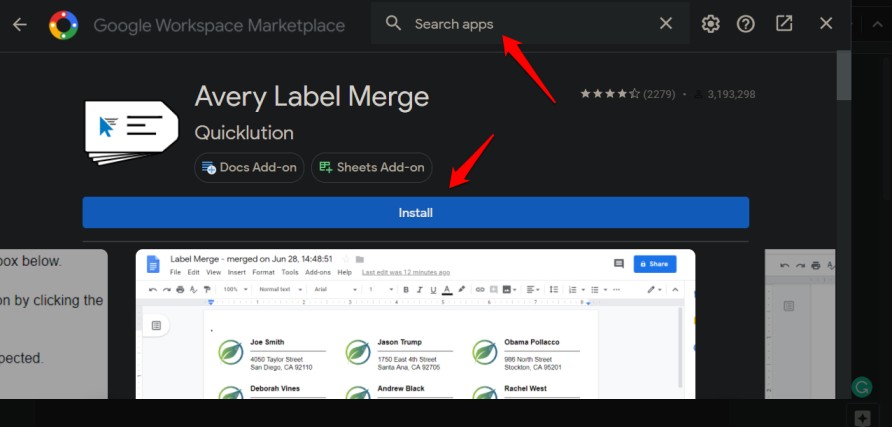Viewport: 892px width, 427px height.
Task: Go back with the left arrow icon
Action: [x=20, y=24]
